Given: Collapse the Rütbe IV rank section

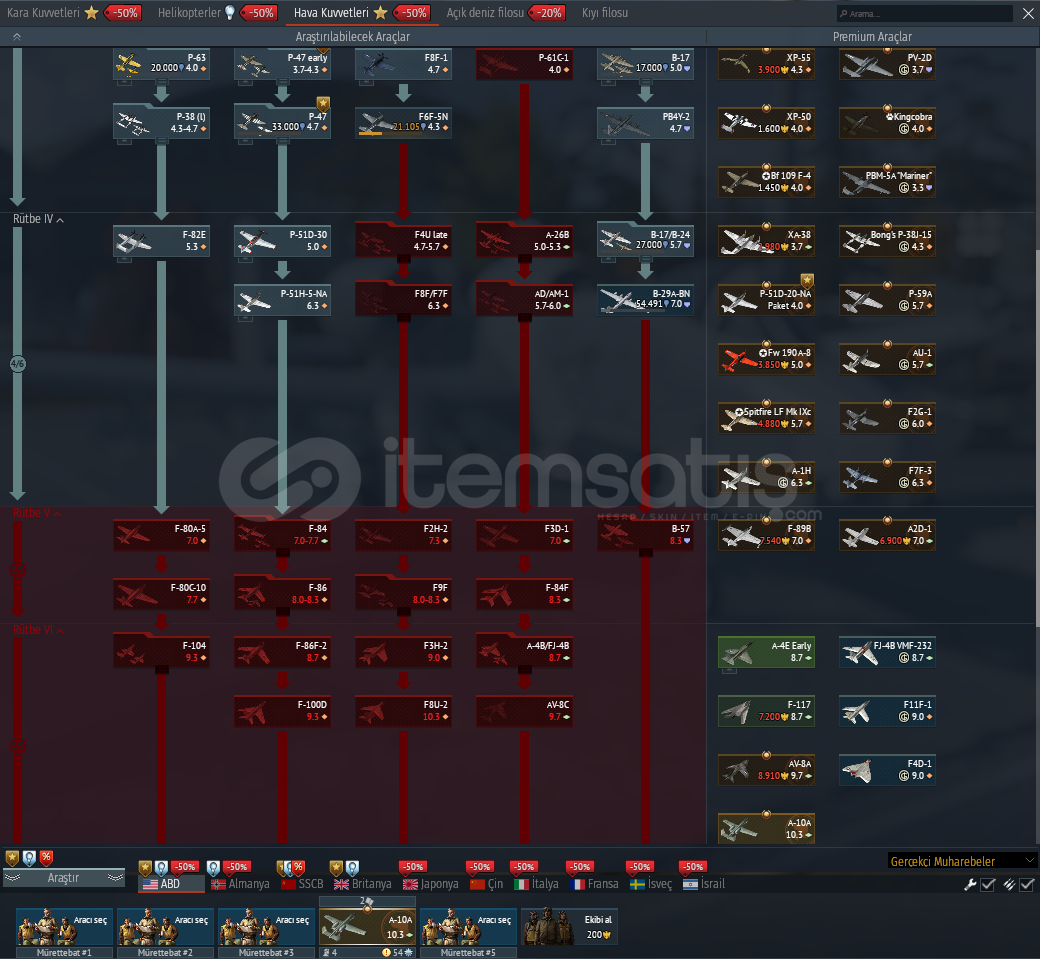Looking at the screenshot, I should click(x=38, y=219).
